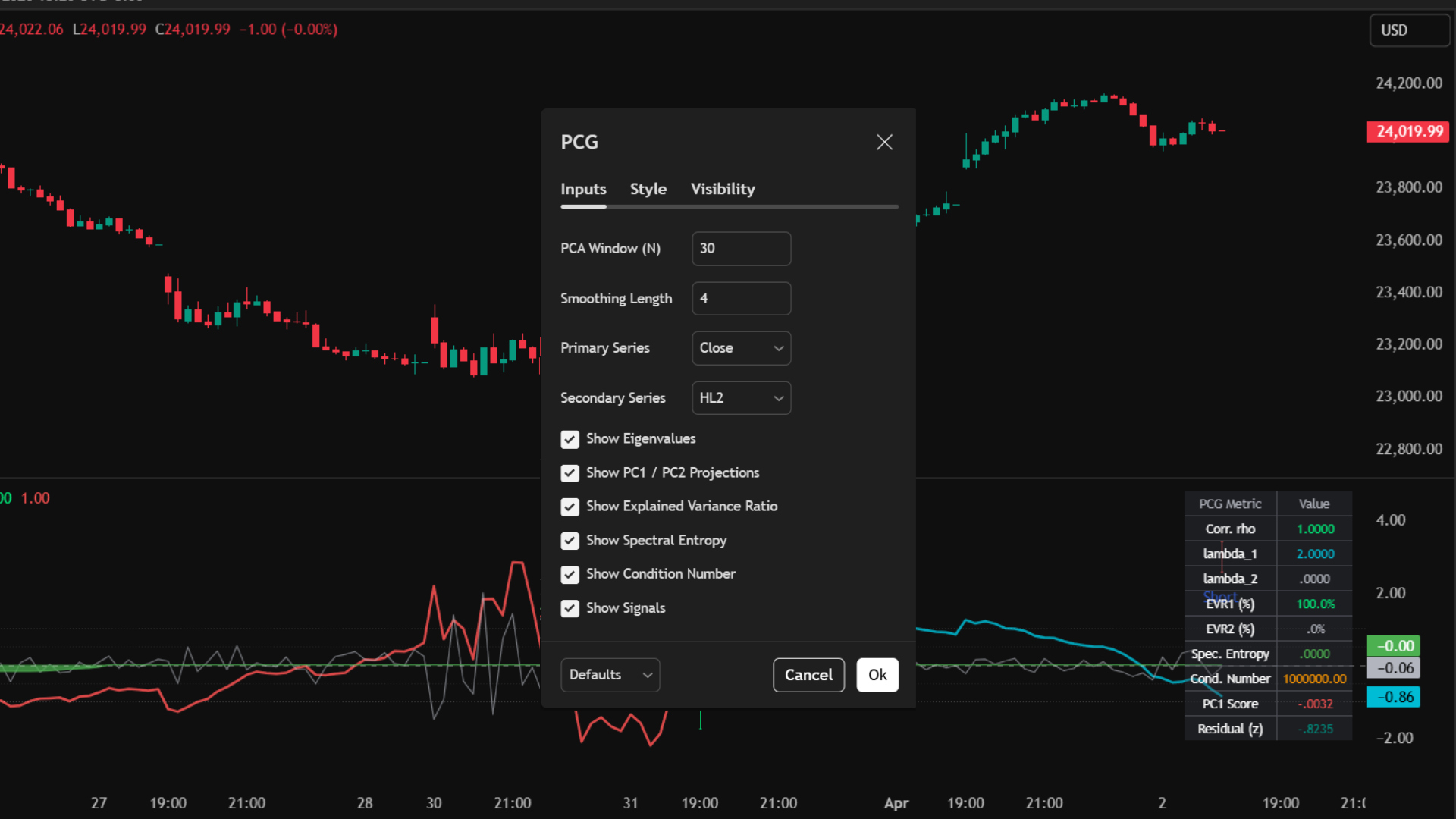Edit the PCA Window value field

click(741, 248)
